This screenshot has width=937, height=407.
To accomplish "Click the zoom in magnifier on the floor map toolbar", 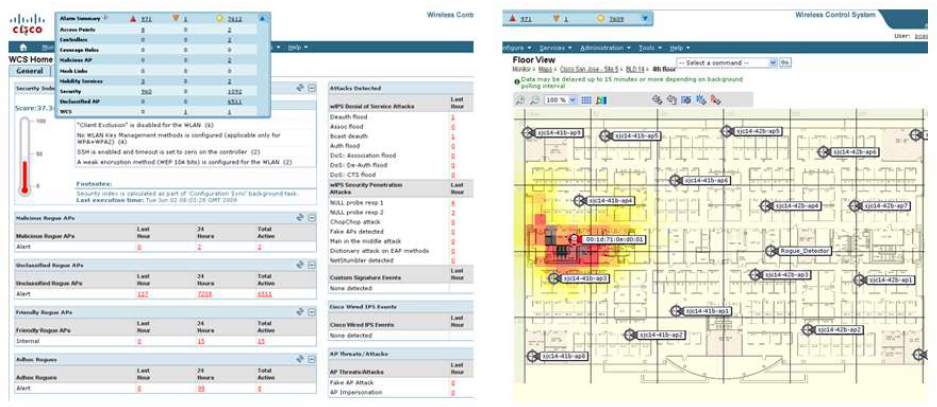I will click(520, 100).
